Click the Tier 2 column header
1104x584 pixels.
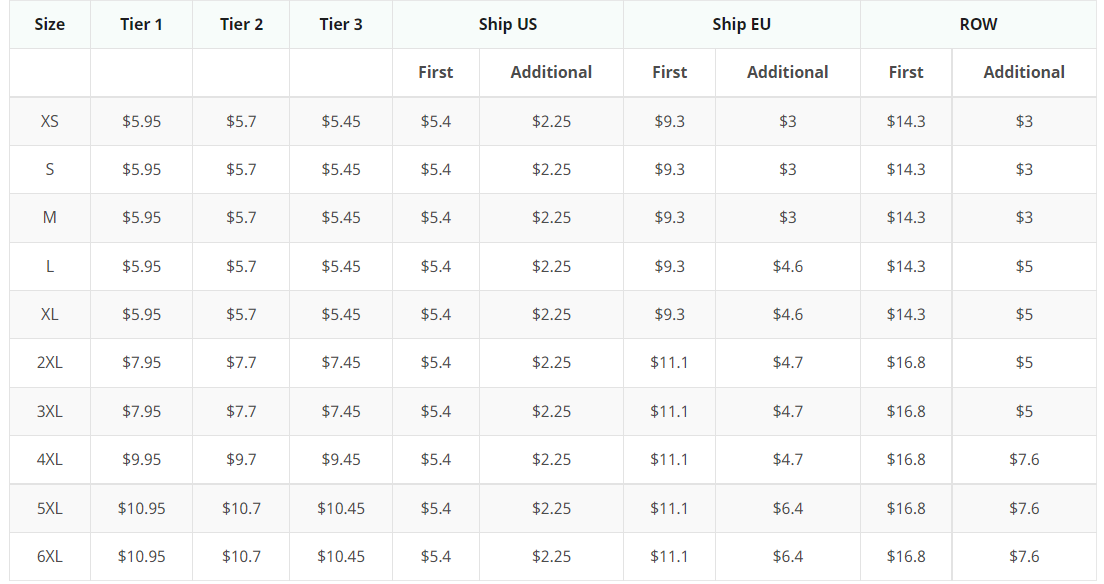tap(241, 24)
